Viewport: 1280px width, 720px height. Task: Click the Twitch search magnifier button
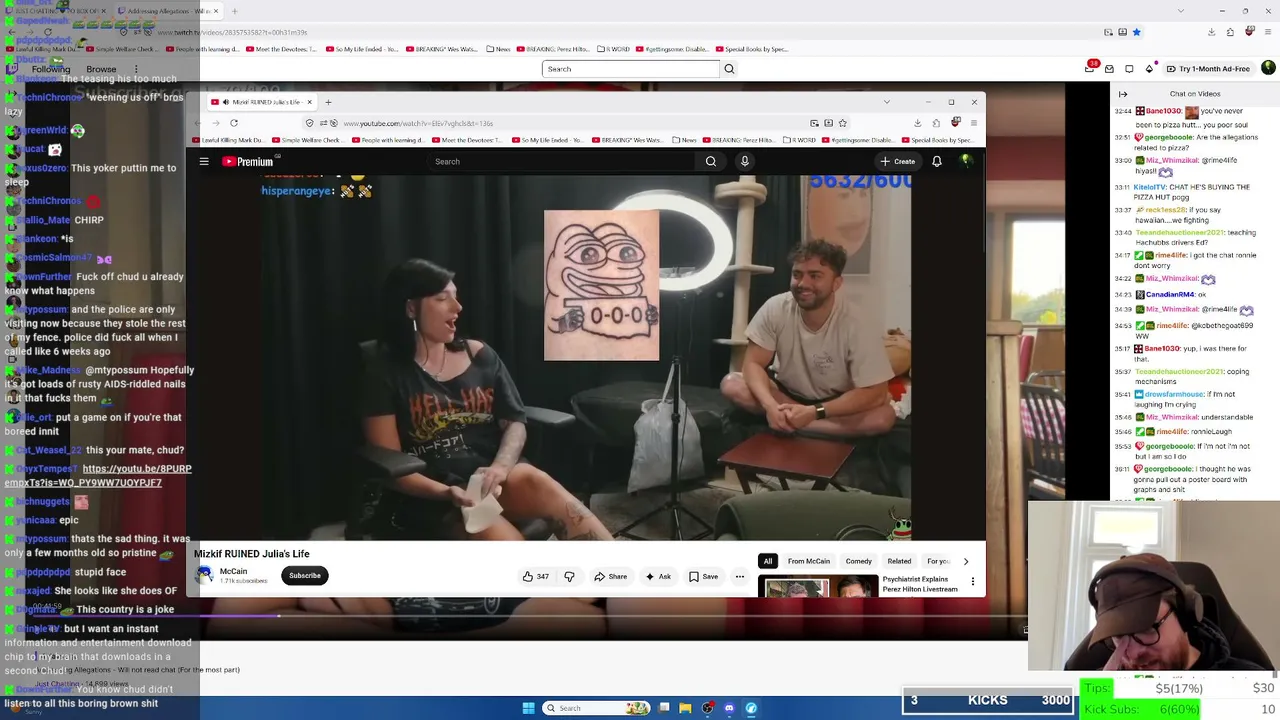click(x=729, y=69)
